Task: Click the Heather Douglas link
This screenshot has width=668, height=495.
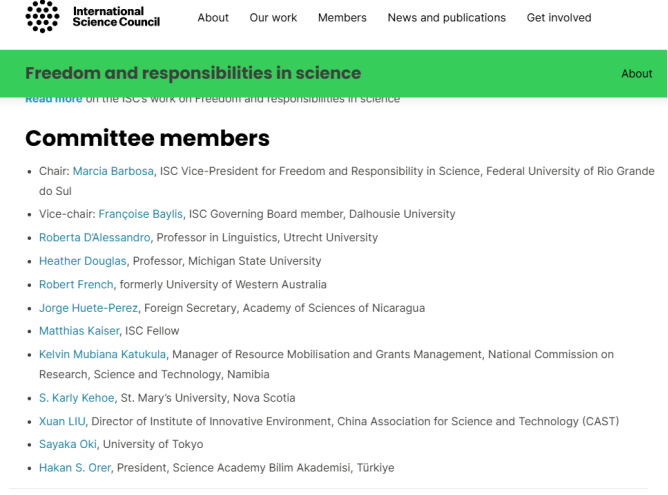Action: 83,261
